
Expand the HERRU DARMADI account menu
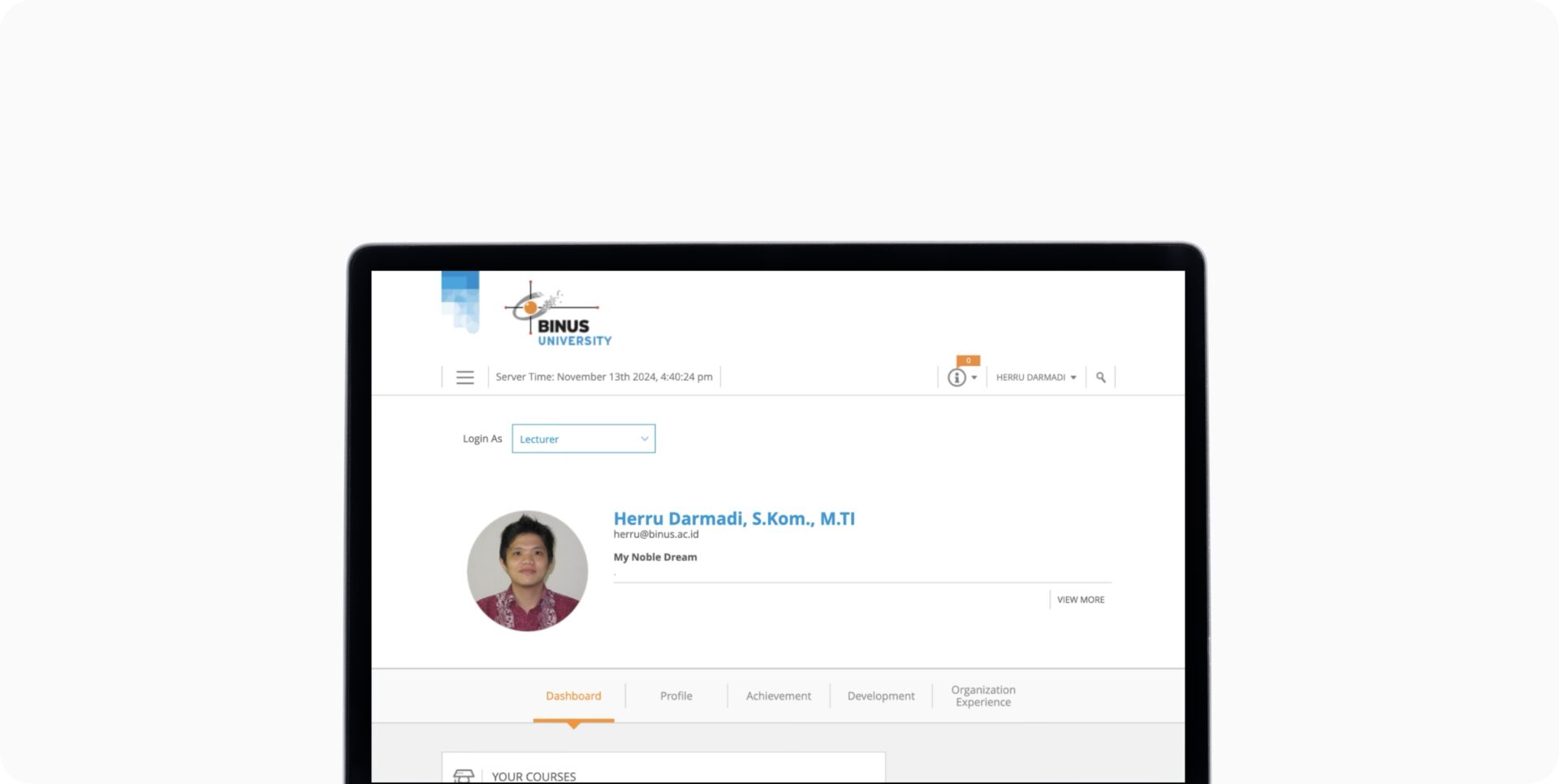(1035, 377)
